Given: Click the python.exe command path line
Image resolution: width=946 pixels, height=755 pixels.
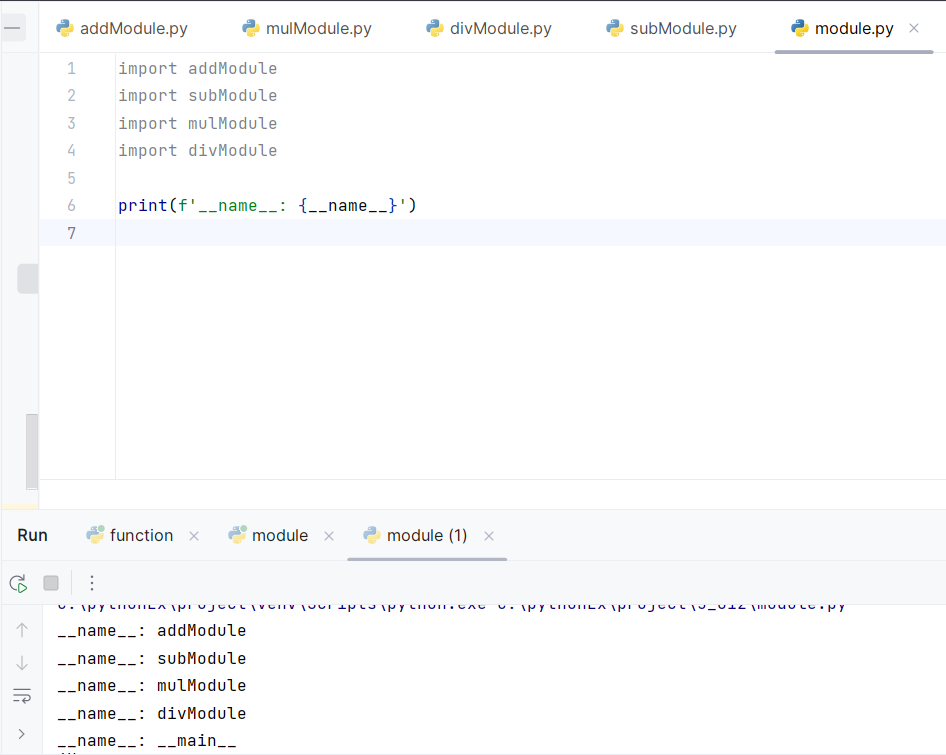Looking at the screenshot, I should coord(451,606).
